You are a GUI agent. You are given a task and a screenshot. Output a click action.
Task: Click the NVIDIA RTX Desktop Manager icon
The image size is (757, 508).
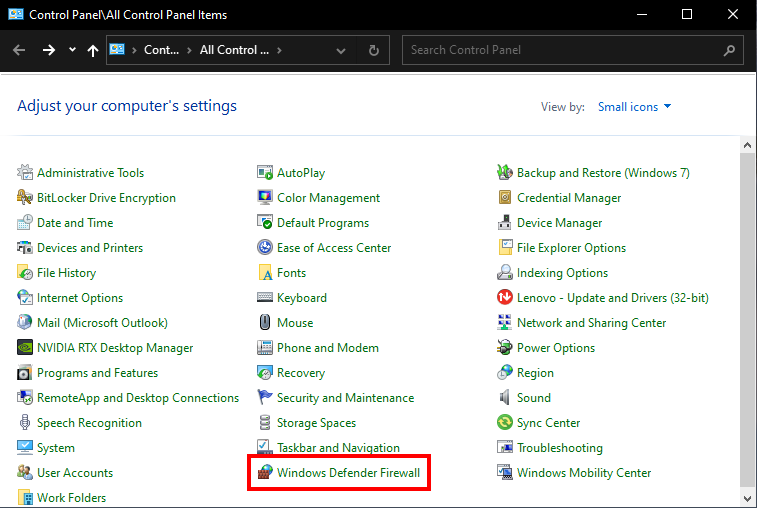click(x=25, y=348)
